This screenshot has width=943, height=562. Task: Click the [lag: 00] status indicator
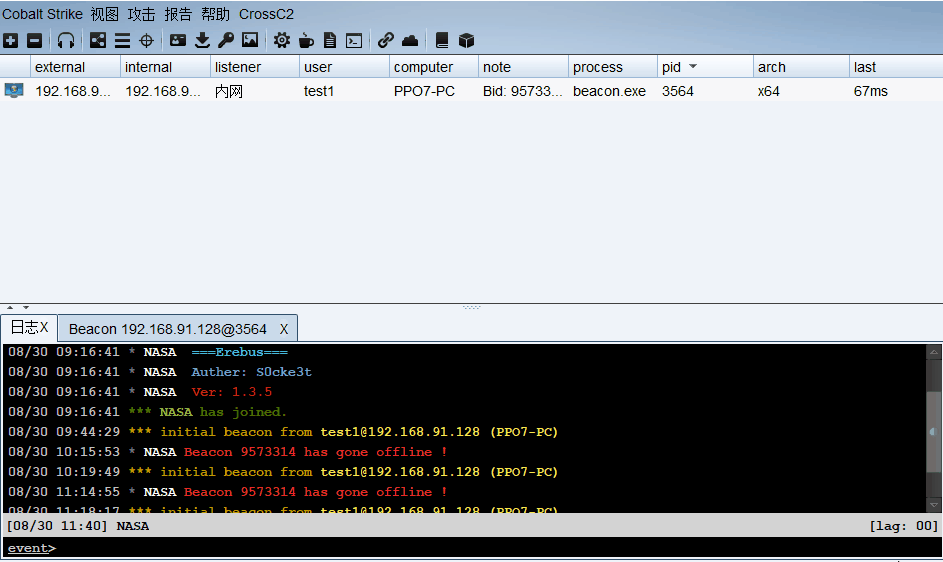point(903,526)
